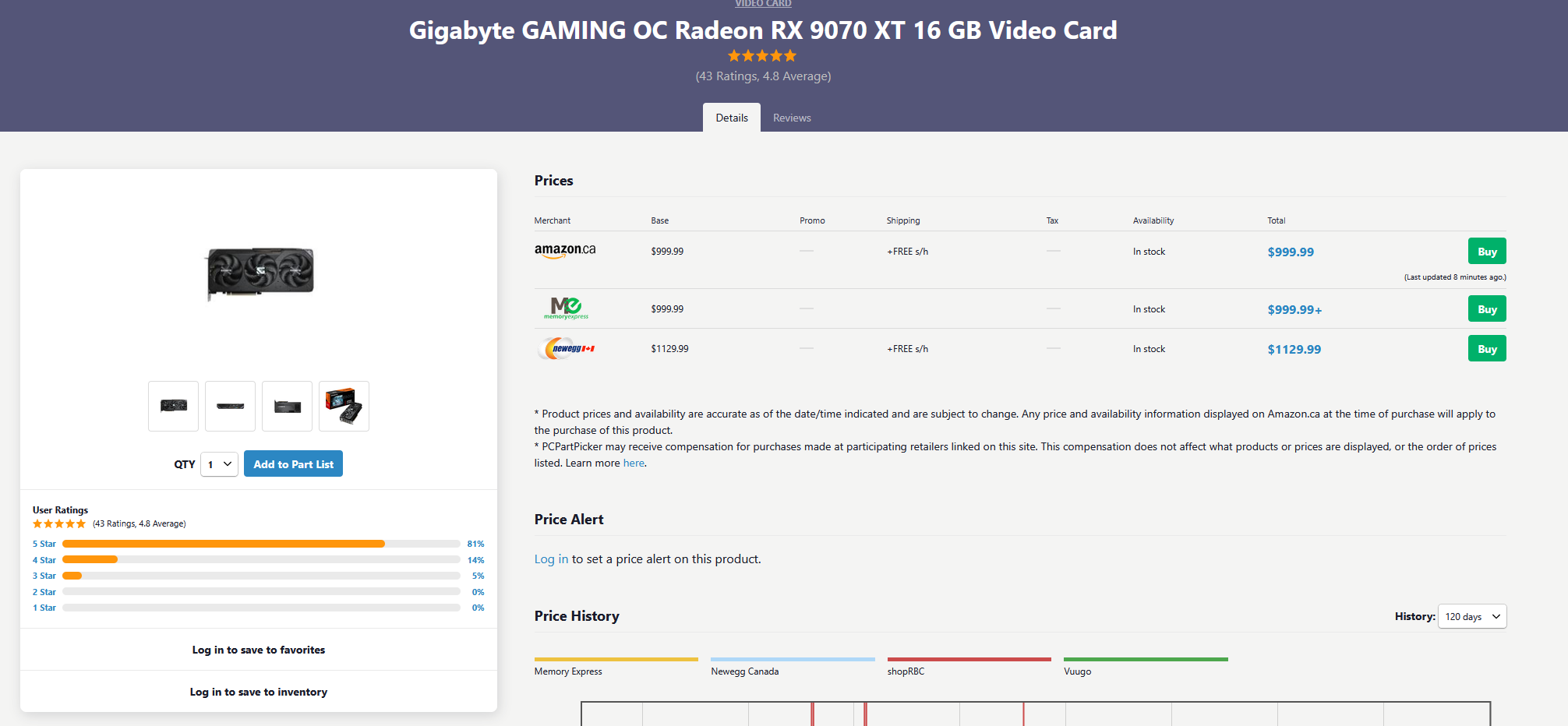This screenshot has height=726, width=1568.
Task: Click the Add to Part List button
Action: pos(293,464)
